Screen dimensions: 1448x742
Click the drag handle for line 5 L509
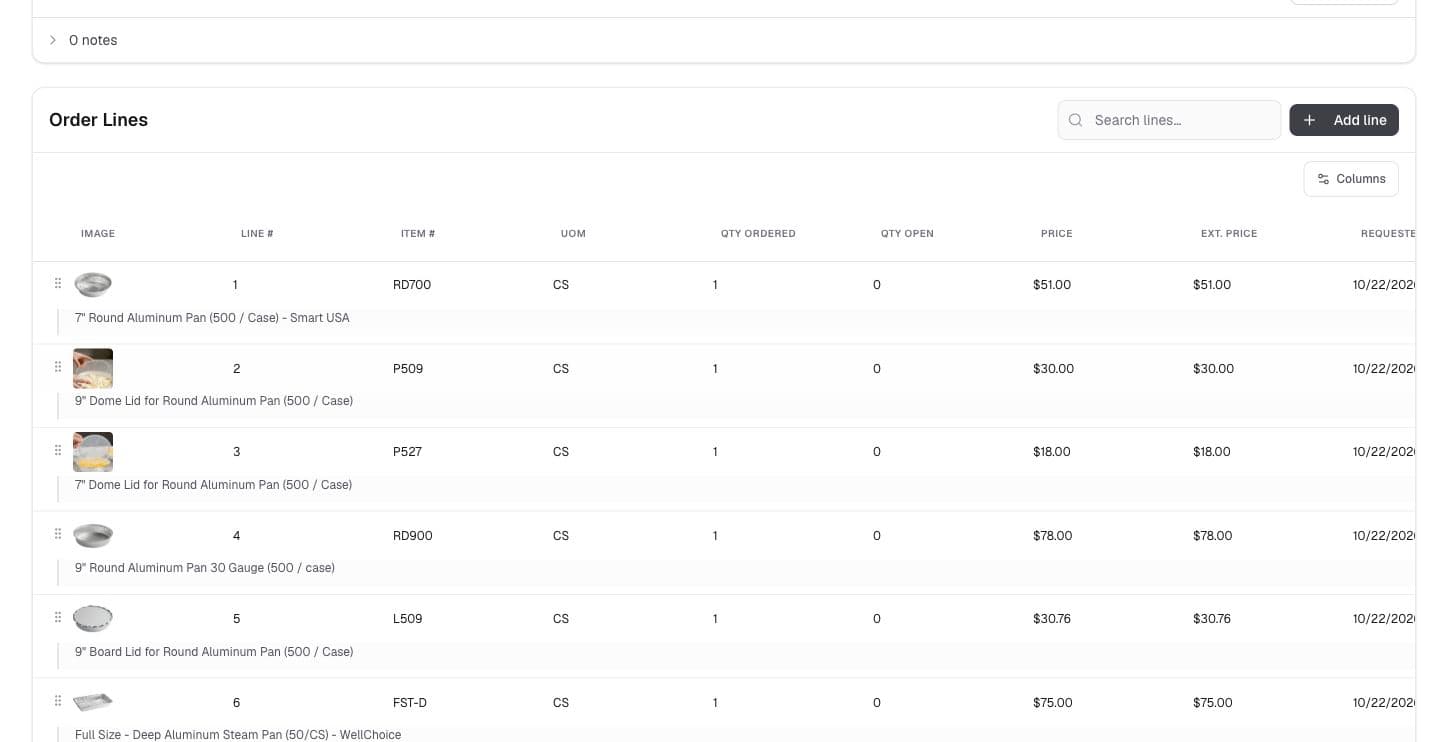pyautogui.click(x=58, y=617)
